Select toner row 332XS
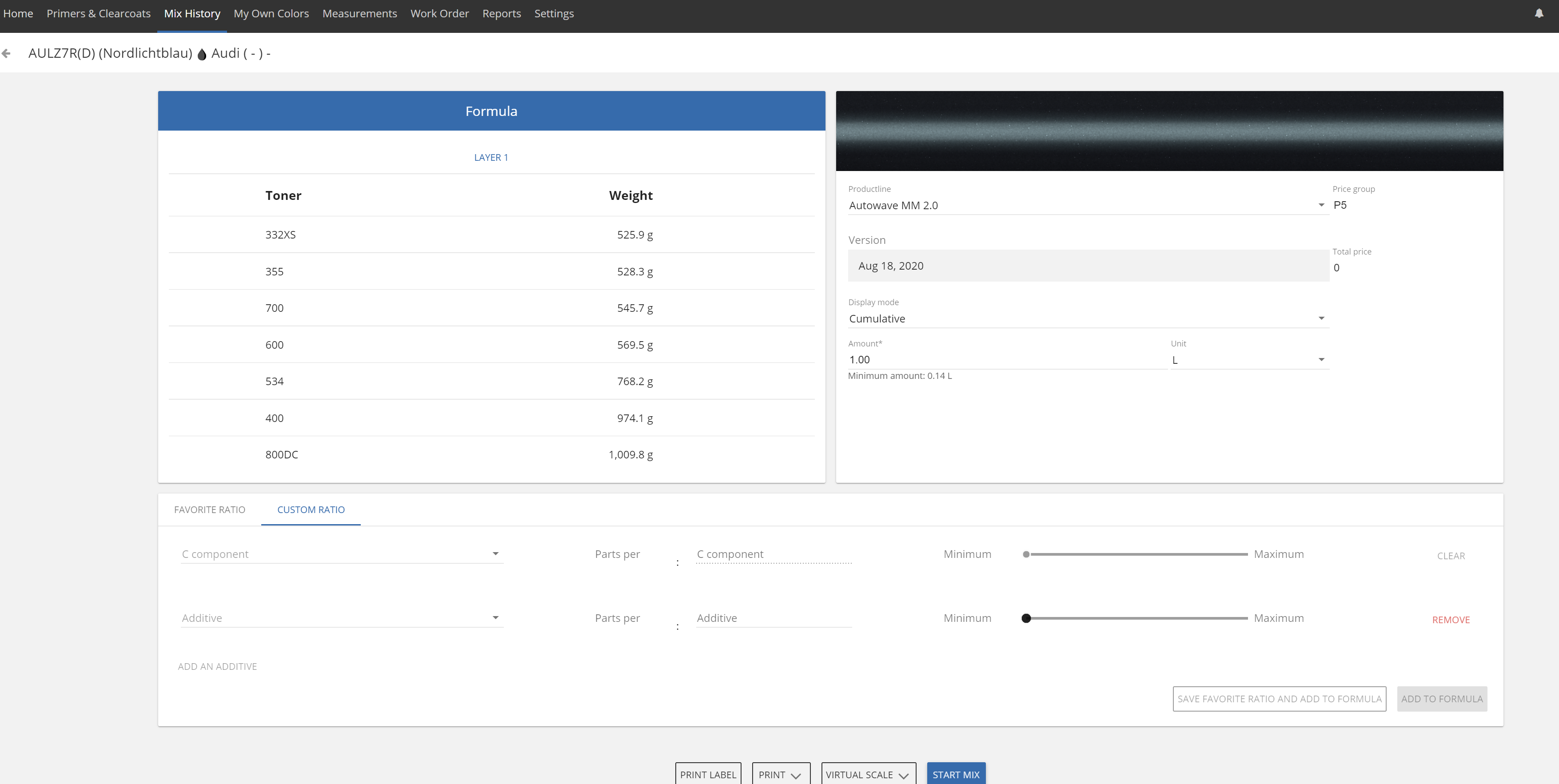Screen dimensions: 1559x784 491,235
